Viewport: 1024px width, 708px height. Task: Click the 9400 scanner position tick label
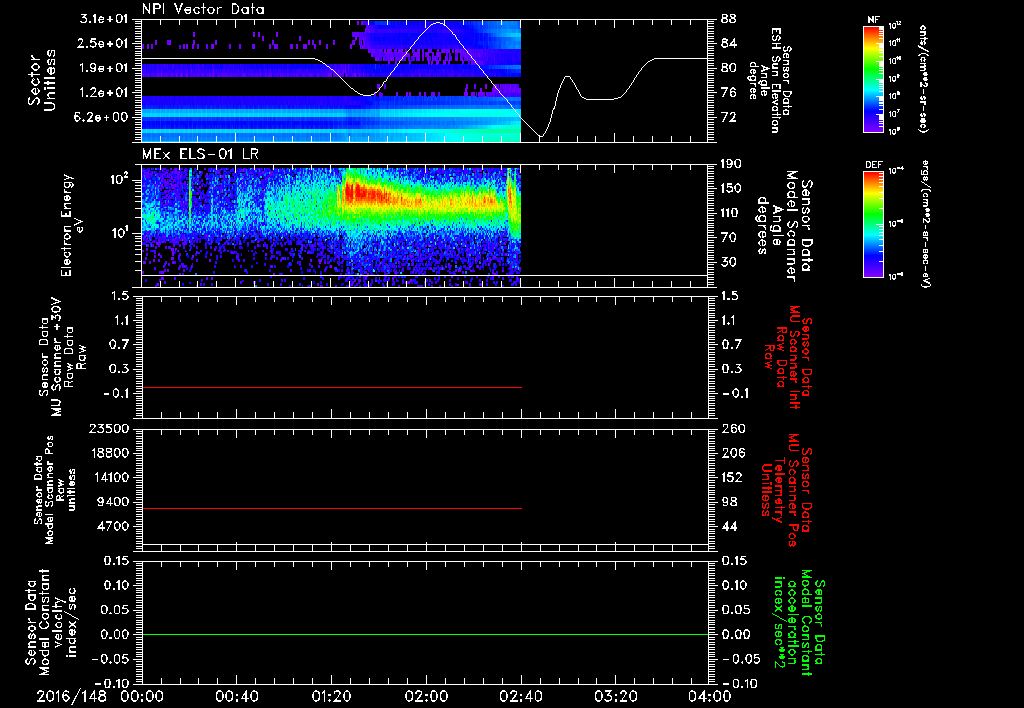pyautogui.click(x=113, y=502)
